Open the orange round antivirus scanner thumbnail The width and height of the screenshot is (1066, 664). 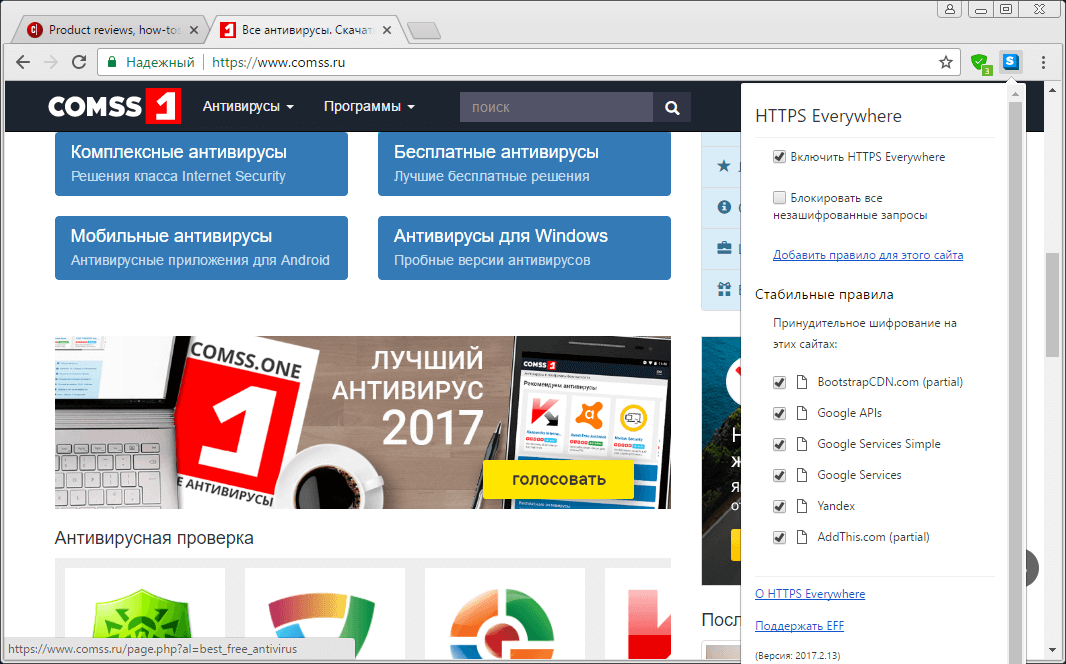pos(504,615)
